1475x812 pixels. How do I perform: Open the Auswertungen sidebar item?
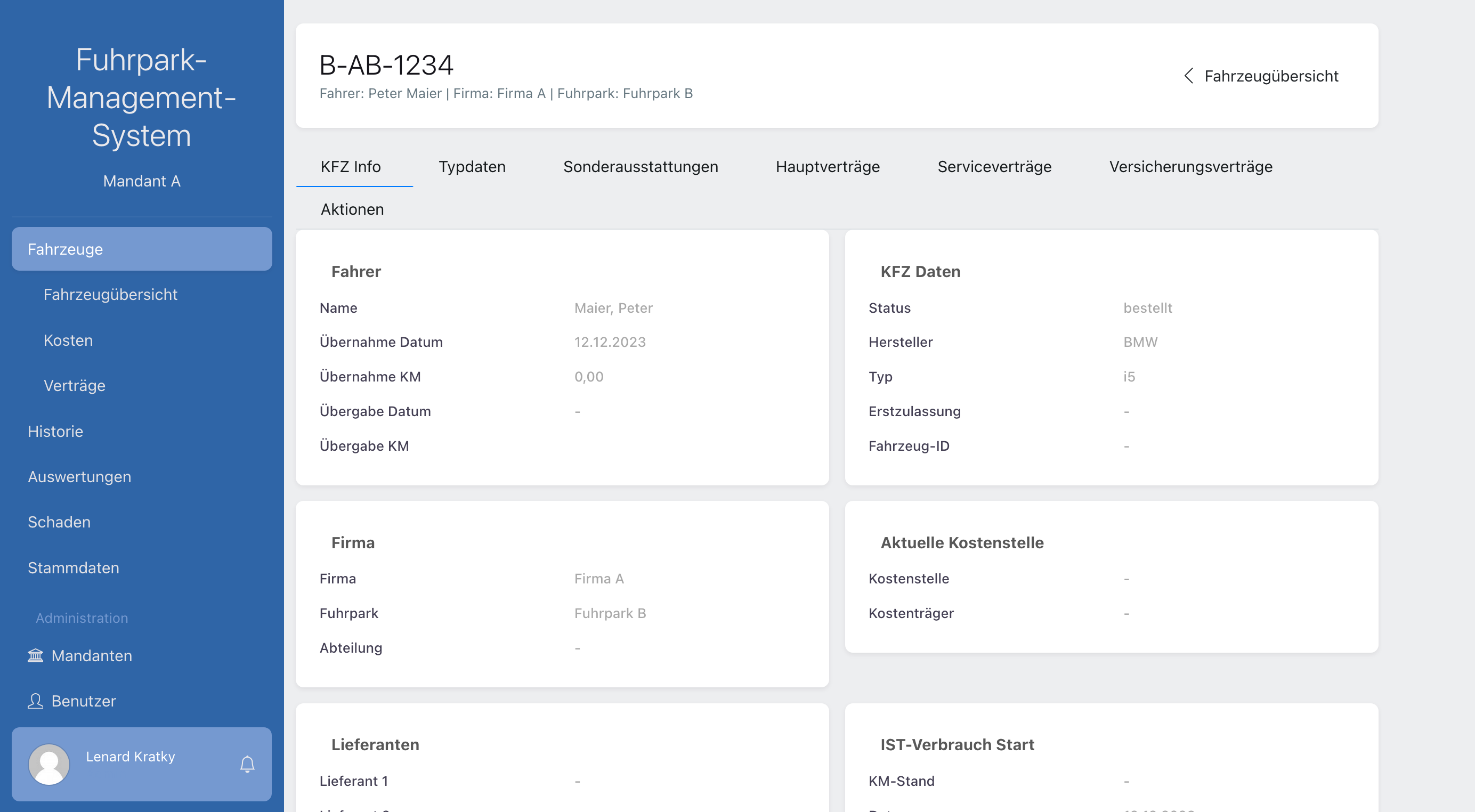(x=79, y=476)
